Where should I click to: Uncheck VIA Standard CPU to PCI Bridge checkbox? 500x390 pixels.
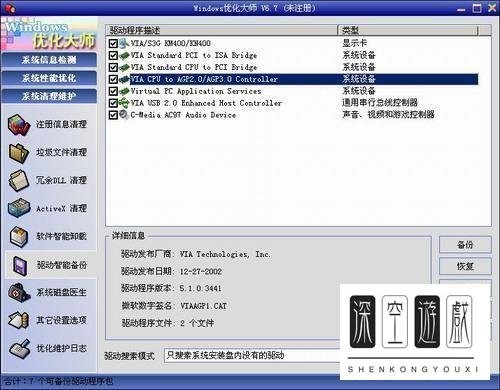click(113, 67)
